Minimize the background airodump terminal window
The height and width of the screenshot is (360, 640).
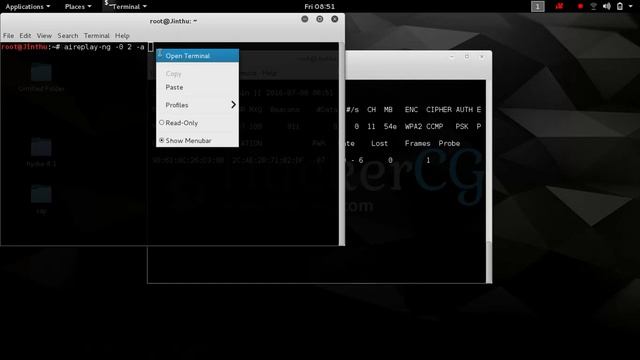[452, 57]
